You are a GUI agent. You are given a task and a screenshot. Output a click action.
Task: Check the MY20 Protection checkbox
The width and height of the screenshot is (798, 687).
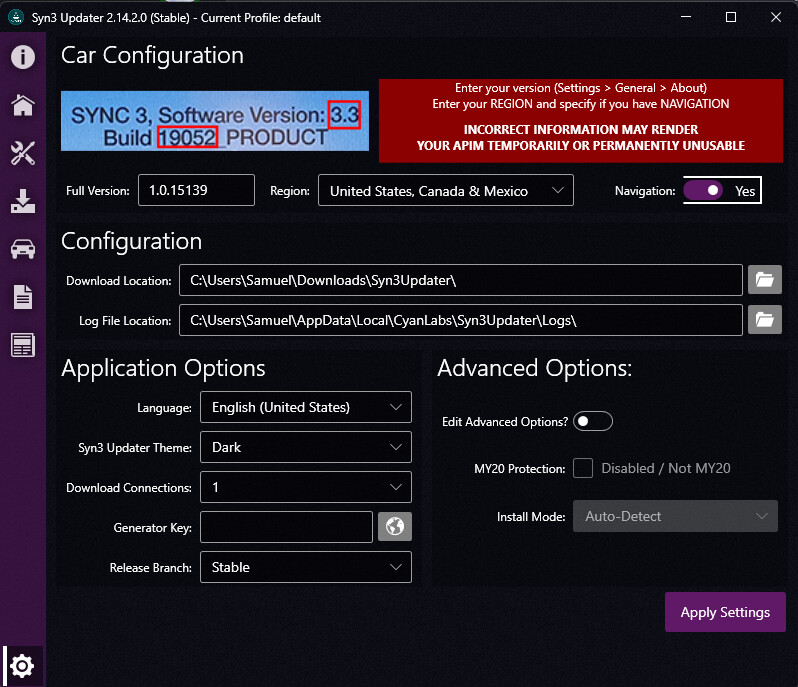click(x=583, y=468)
